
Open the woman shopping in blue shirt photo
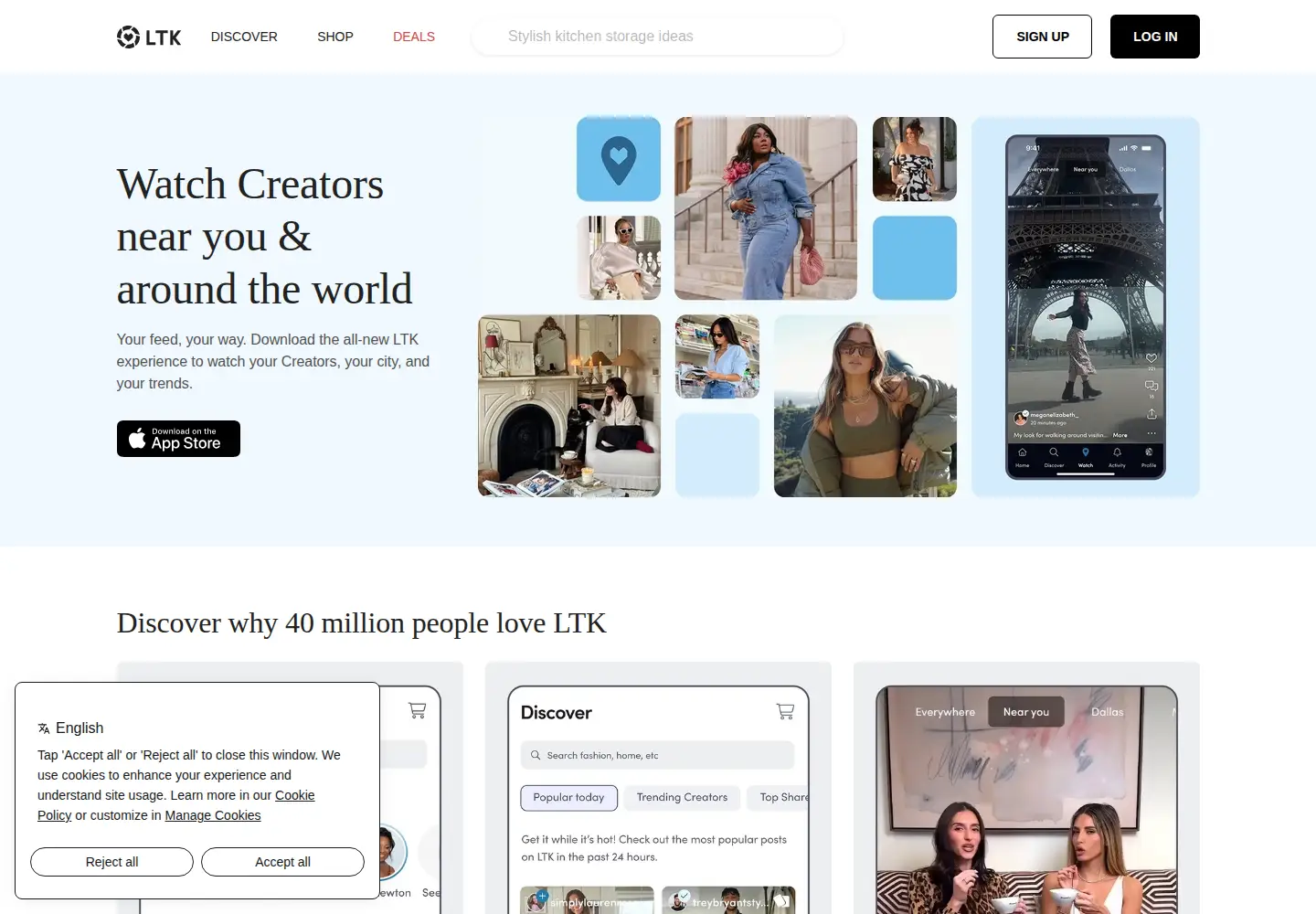point(717,356)
